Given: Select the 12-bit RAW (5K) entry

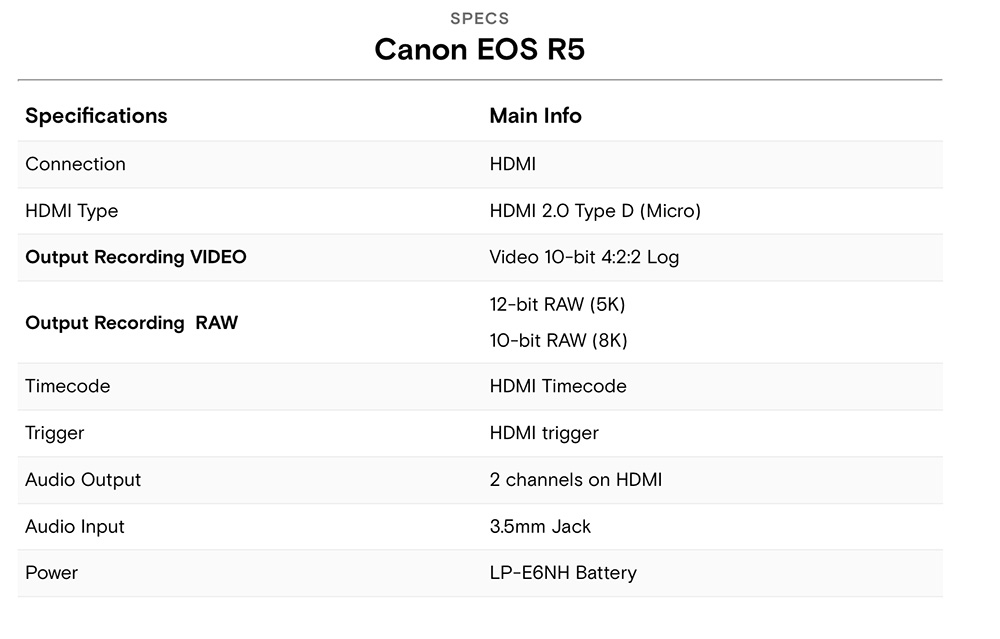Looking at the screenshot, I should pos(557,304).
